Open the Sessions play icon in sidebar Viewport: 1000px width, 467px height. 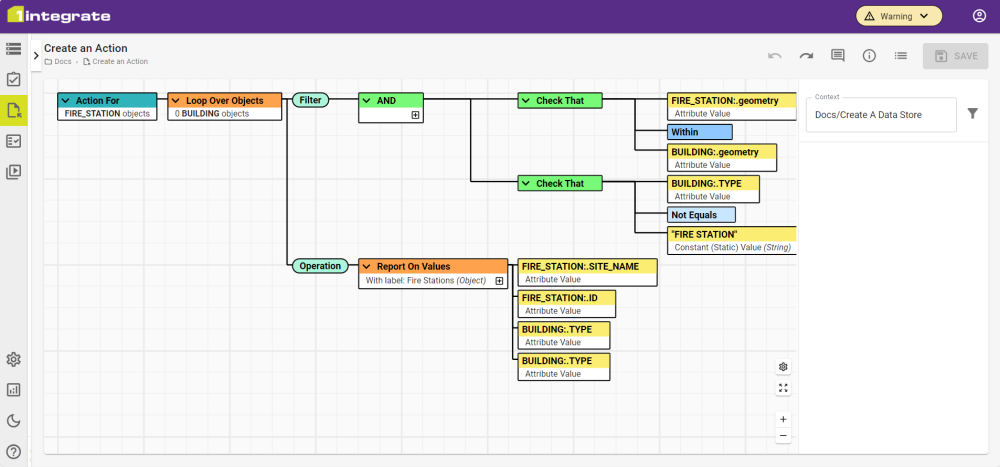pos(14,171)
